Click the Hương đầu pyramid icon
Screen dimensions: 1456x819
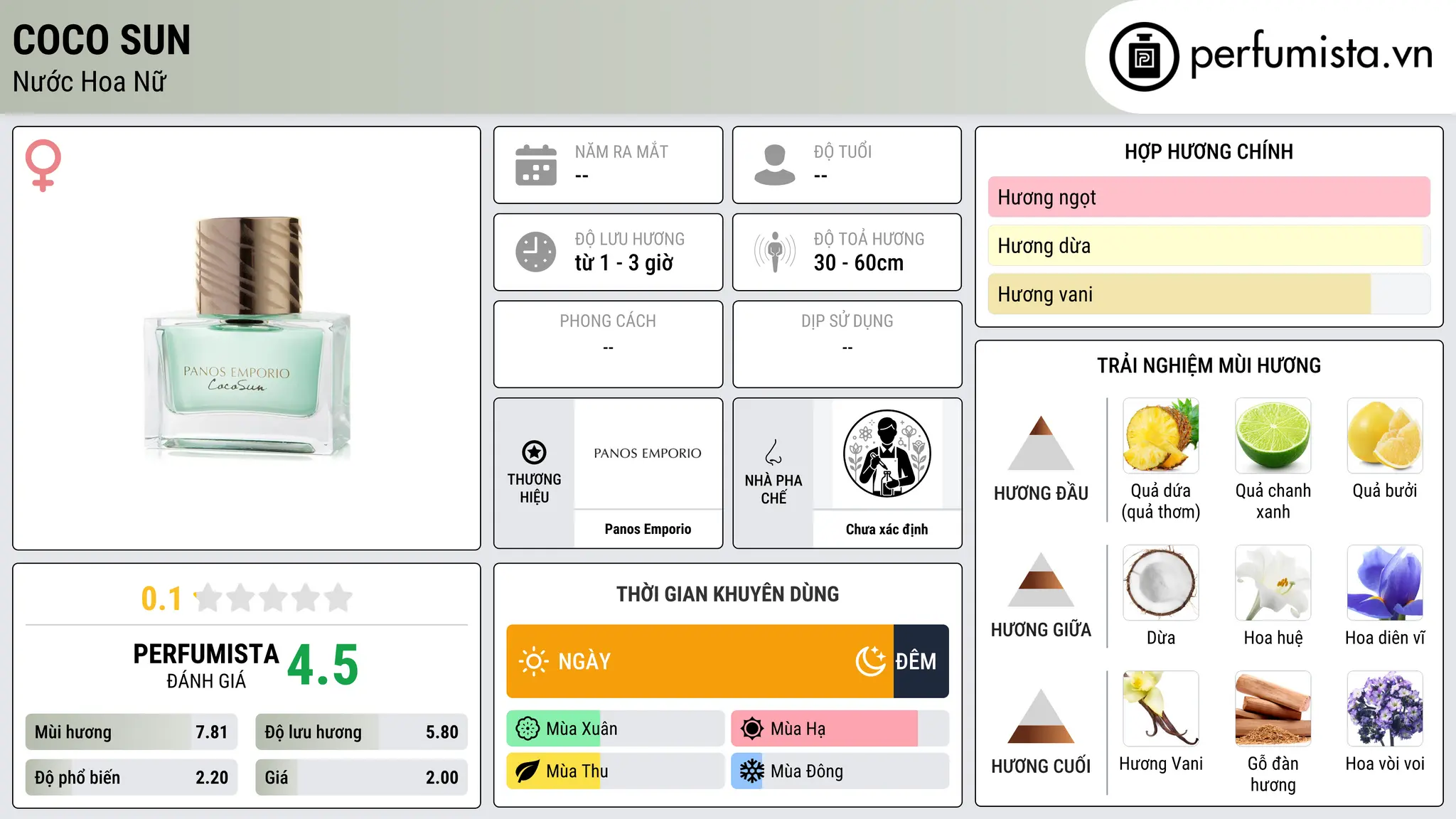[x=1041, y=443]
